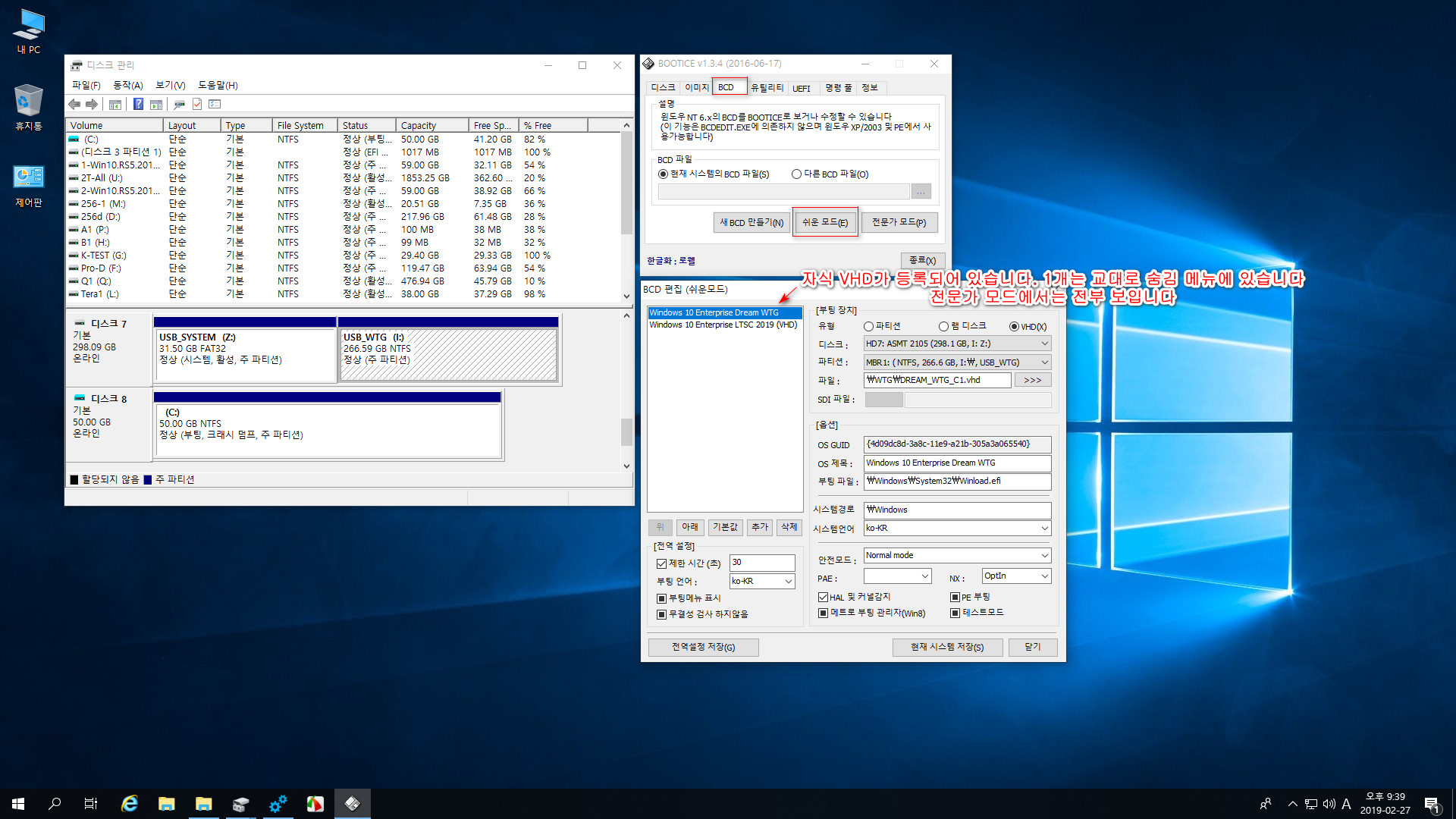
Task: Click the volume speaker tray icon
Action: pos(1329,804)
